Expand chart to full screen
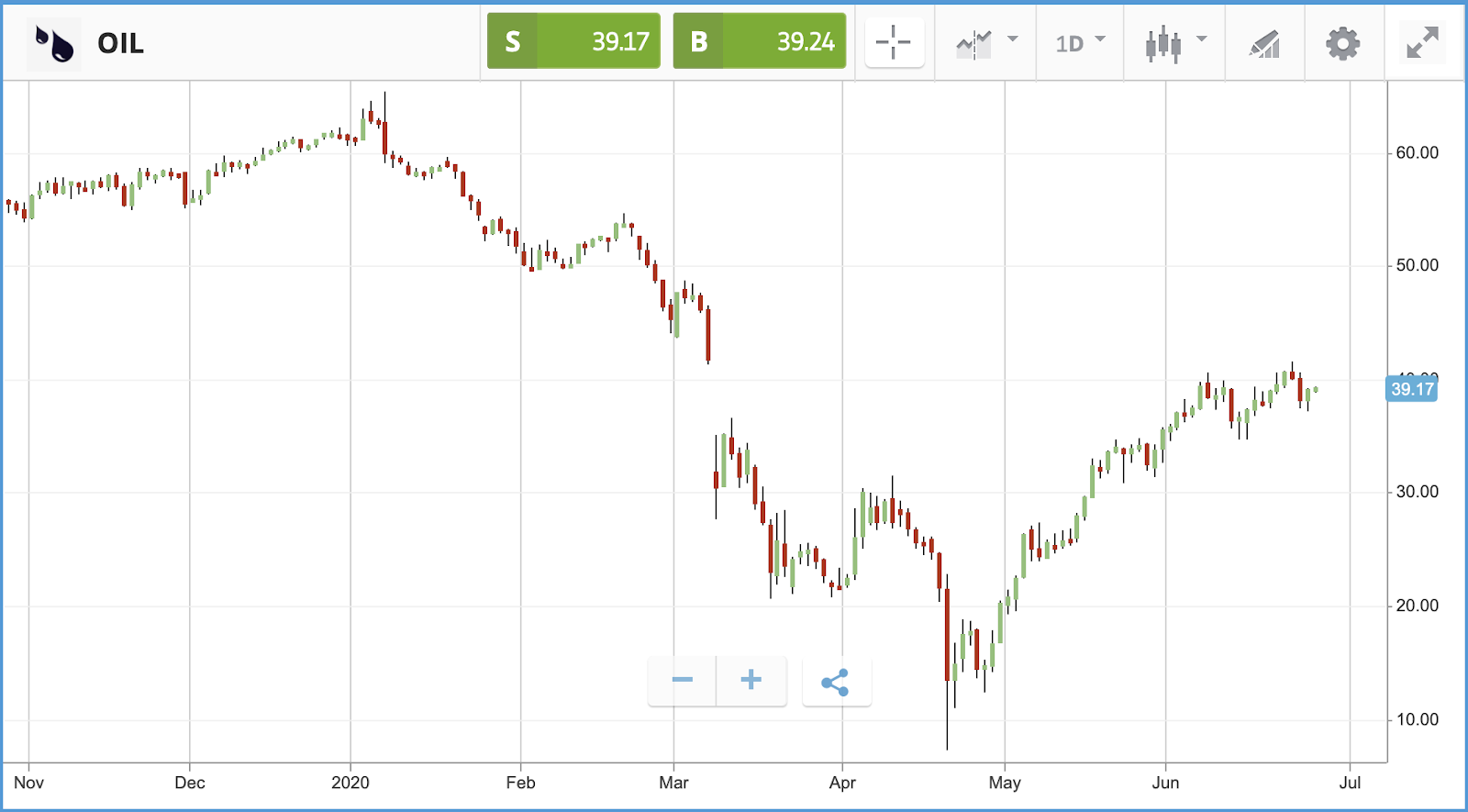This screenshot has height=812, width=1468. point(1422,43)
